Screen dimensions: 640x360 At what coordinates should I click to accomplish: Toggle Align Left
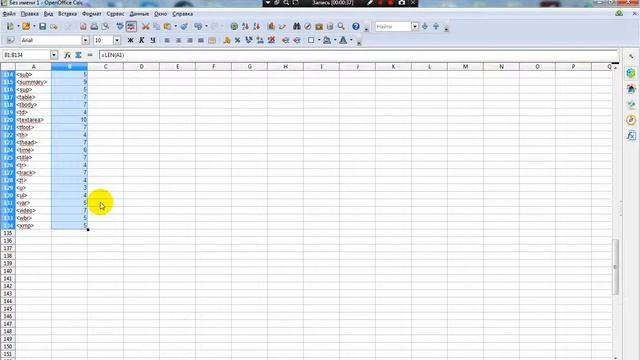click(x=167, y=40)
